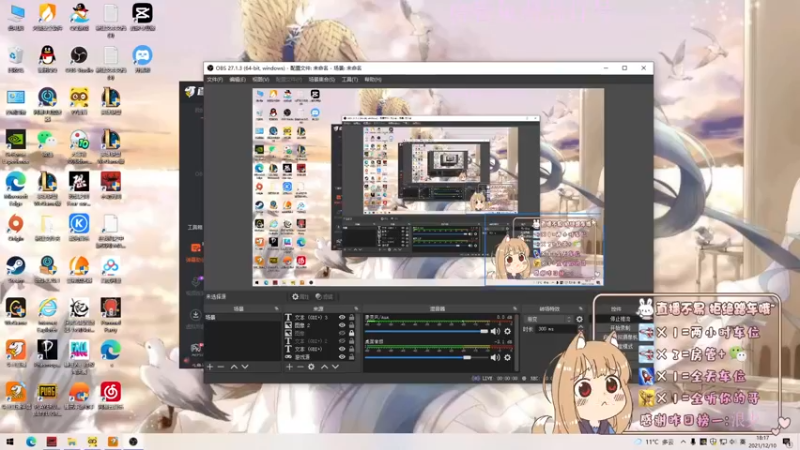The height and width of the screenshot is (450, 800).
Task: Open Microsoft Edge from the taskbar
Action: pyautogui.click(x=31, y=441)
